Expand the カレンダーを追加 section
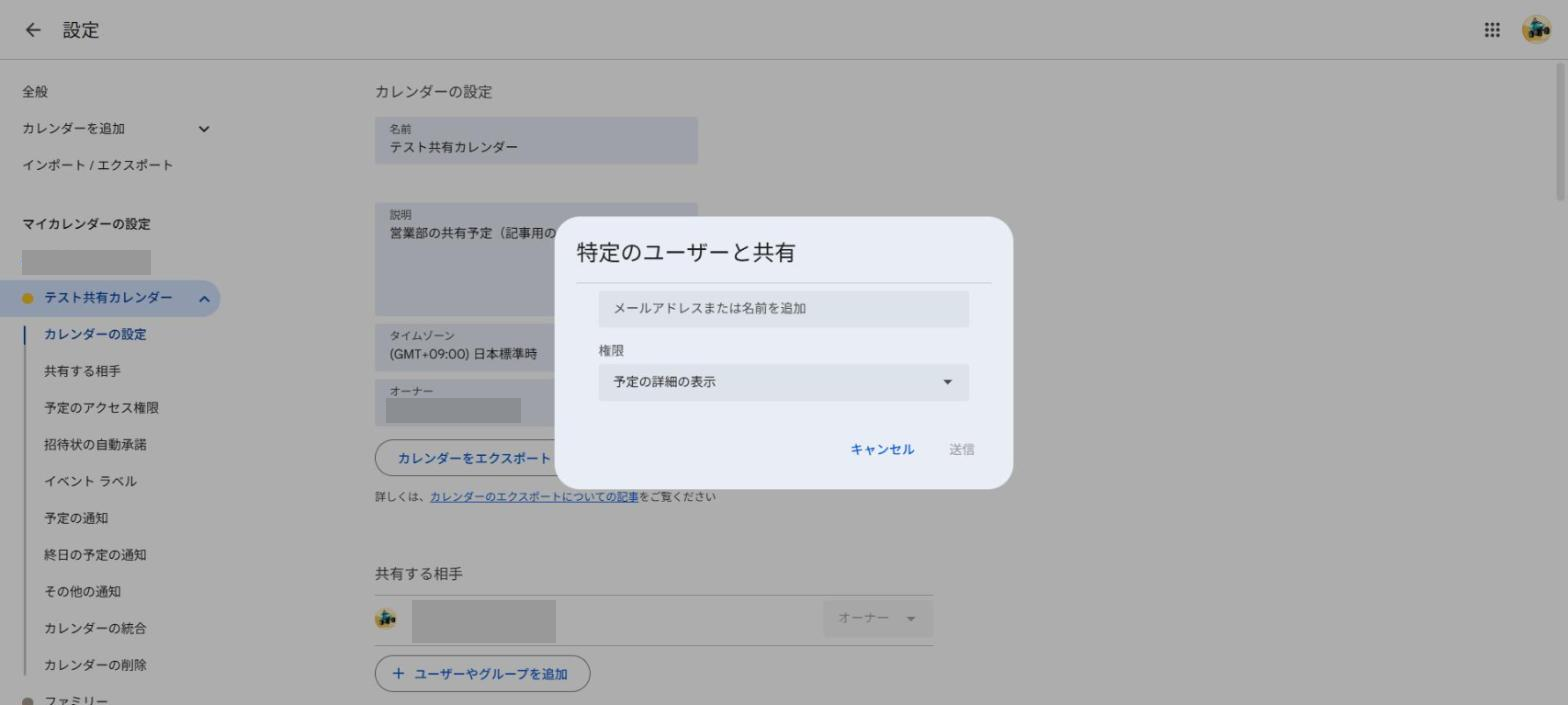1568x705 pixels. coord(204,129)
